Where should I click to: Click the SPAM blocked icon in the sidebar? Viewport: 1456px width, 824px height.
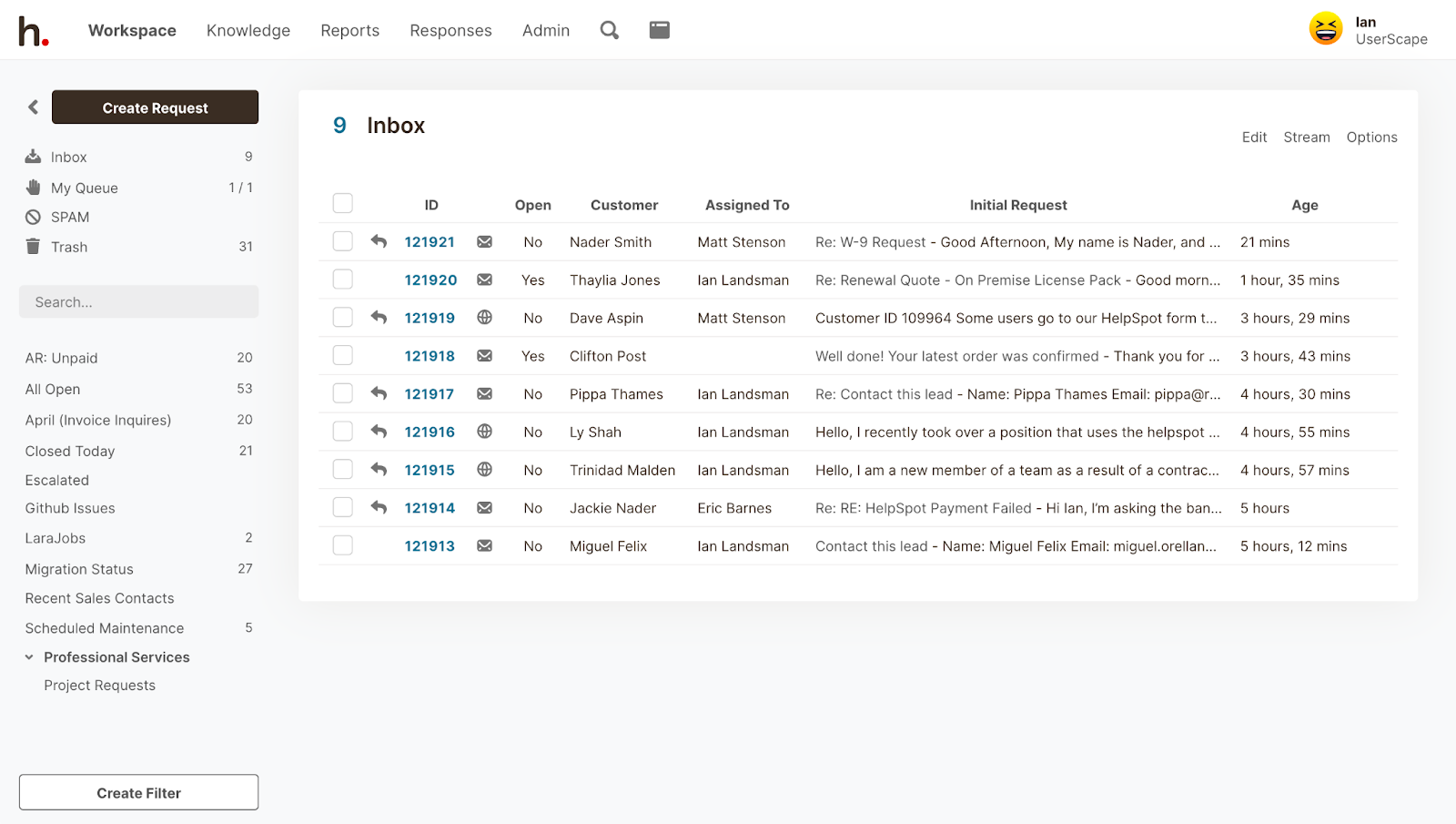pyautogui.click(x=33, y=217)
